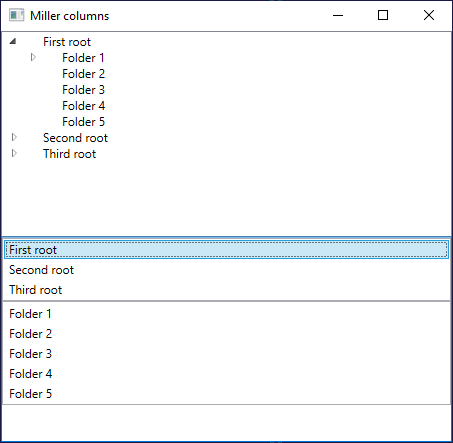This screenshot has height=443, width=453.
Task: Collapse the First root tree node arrow
Action: (13, 41)
